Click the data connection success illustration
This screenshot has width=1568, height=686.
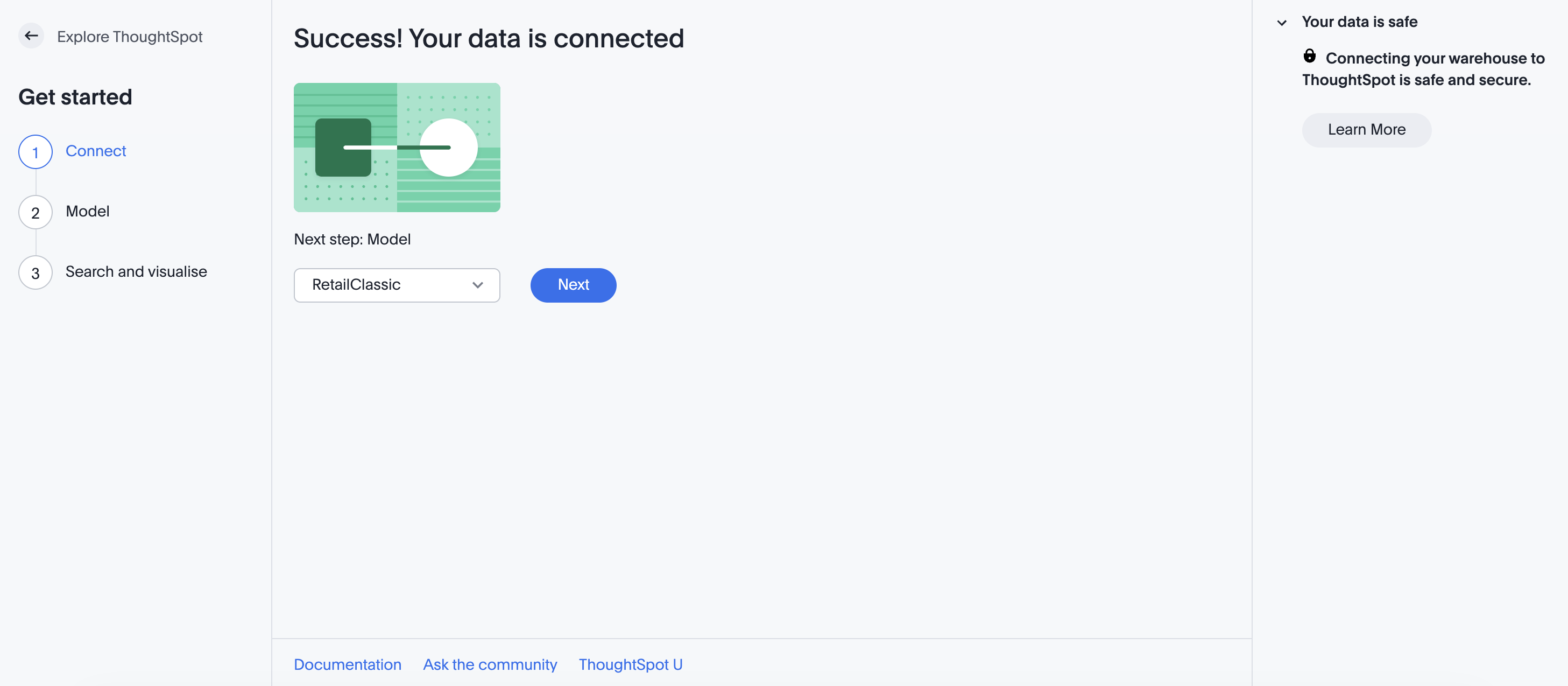pyautogui.click(x=396, y=148)
